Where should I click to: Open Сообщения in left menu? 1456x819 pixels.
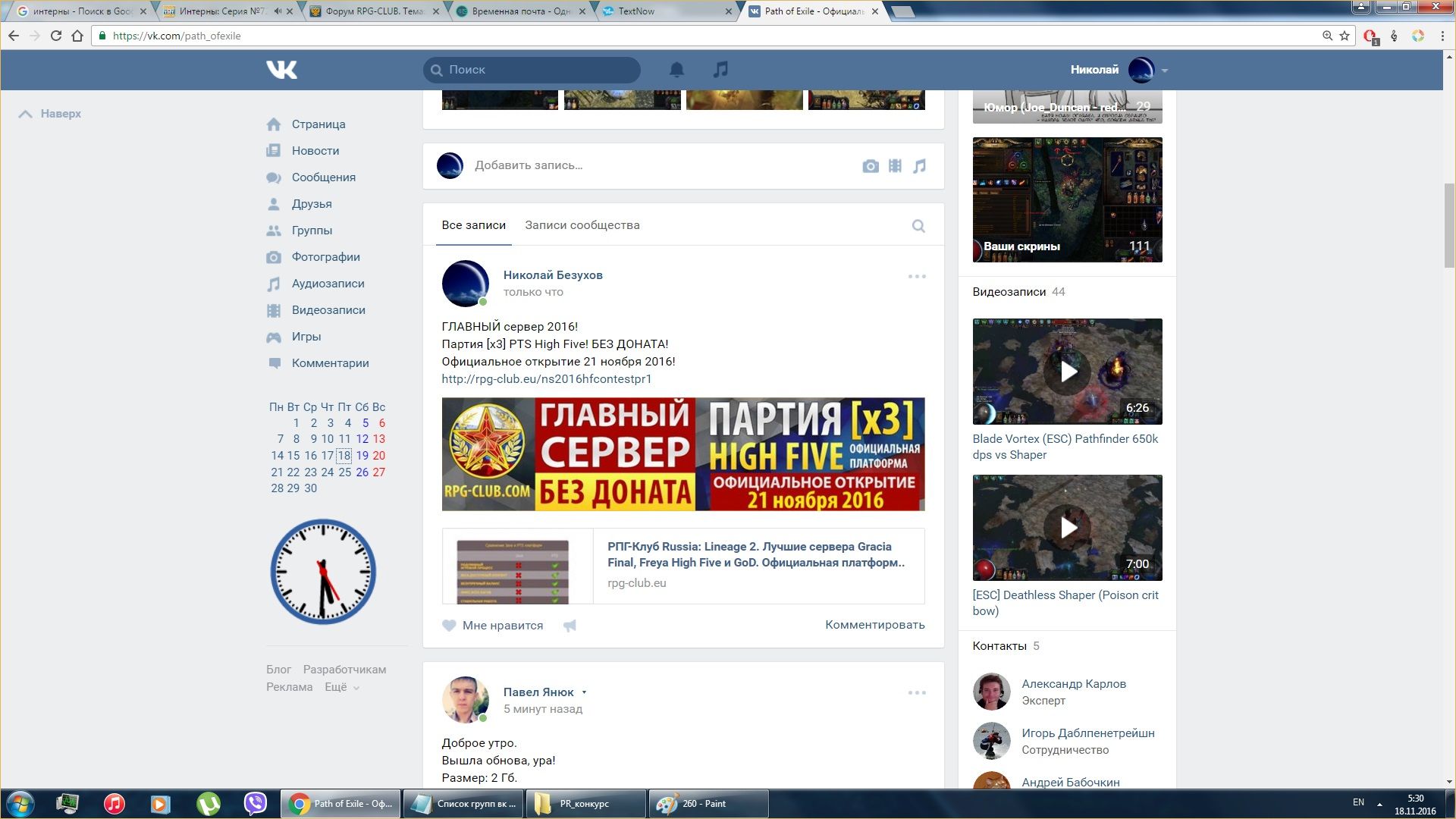[323, 177]
